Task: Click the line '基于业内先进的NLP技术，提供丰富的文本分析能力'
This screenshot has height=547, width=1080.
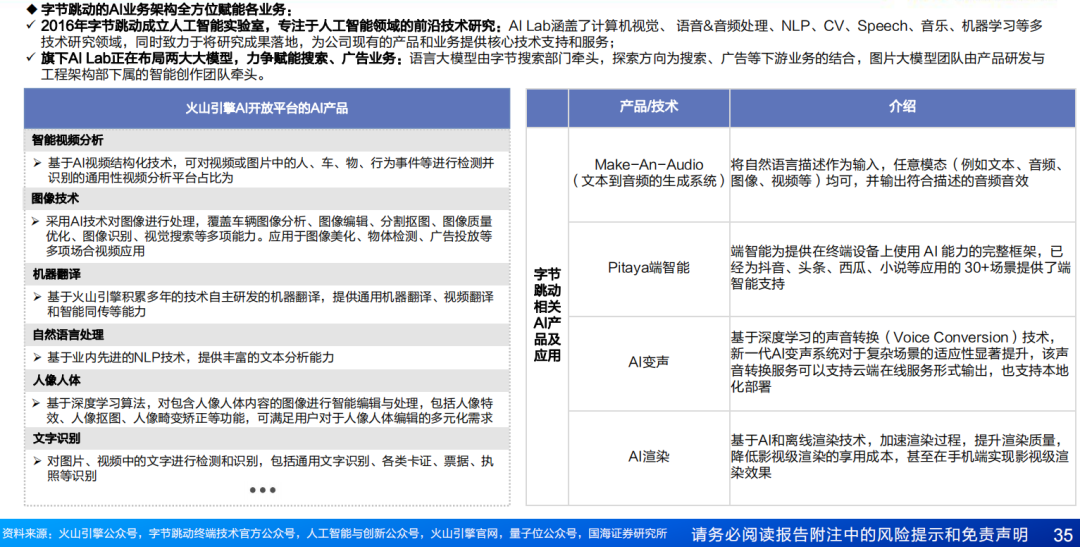Action: [191, 358]
